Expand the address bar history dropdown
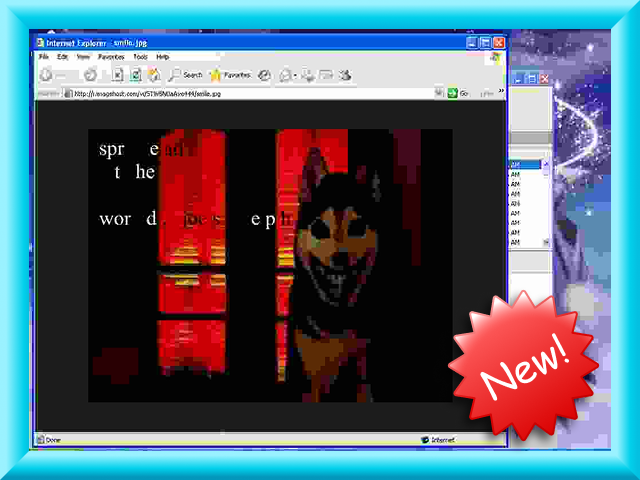 (439, 93)
